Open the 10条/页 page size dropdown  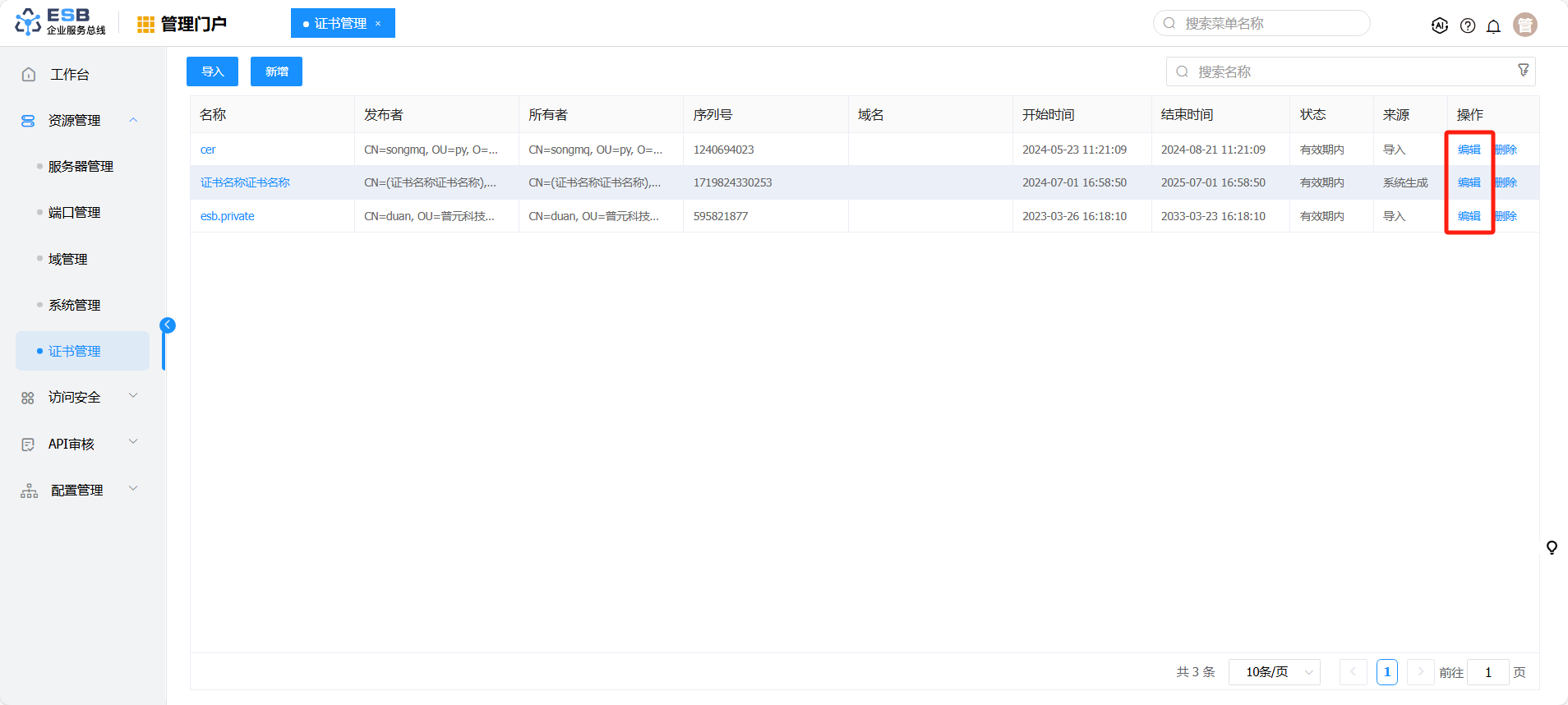pos(1274,672)
